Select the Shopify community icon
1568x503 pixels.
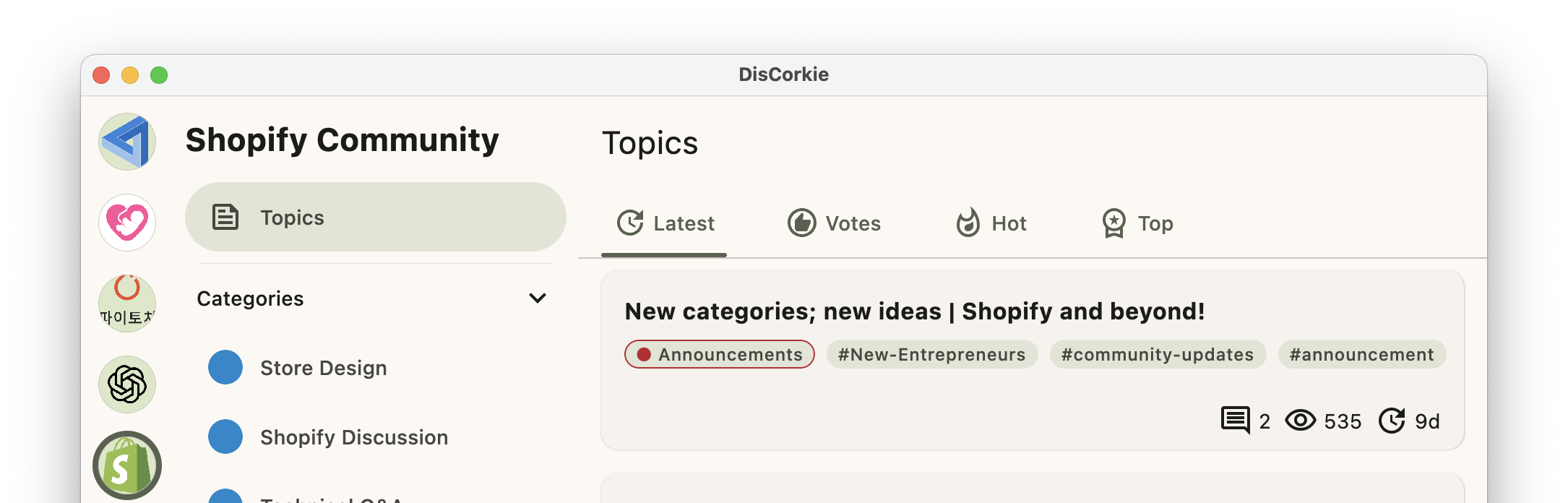tap(127, 465)
